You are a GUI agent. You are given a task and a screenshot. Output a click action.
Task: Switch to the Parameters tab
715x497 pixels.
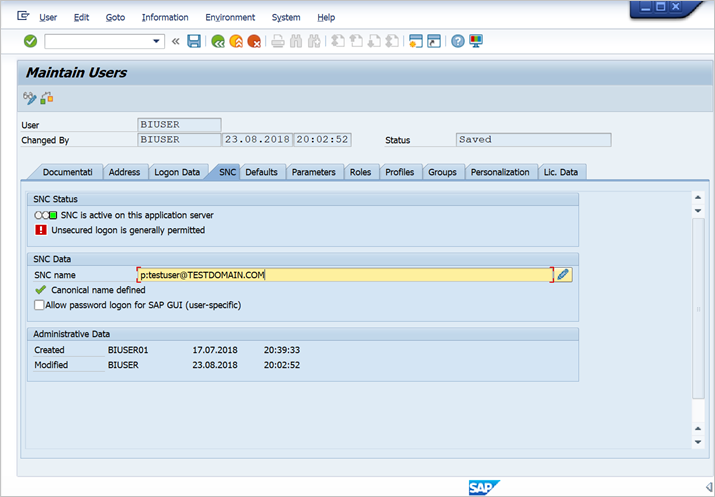pos(314,172)
